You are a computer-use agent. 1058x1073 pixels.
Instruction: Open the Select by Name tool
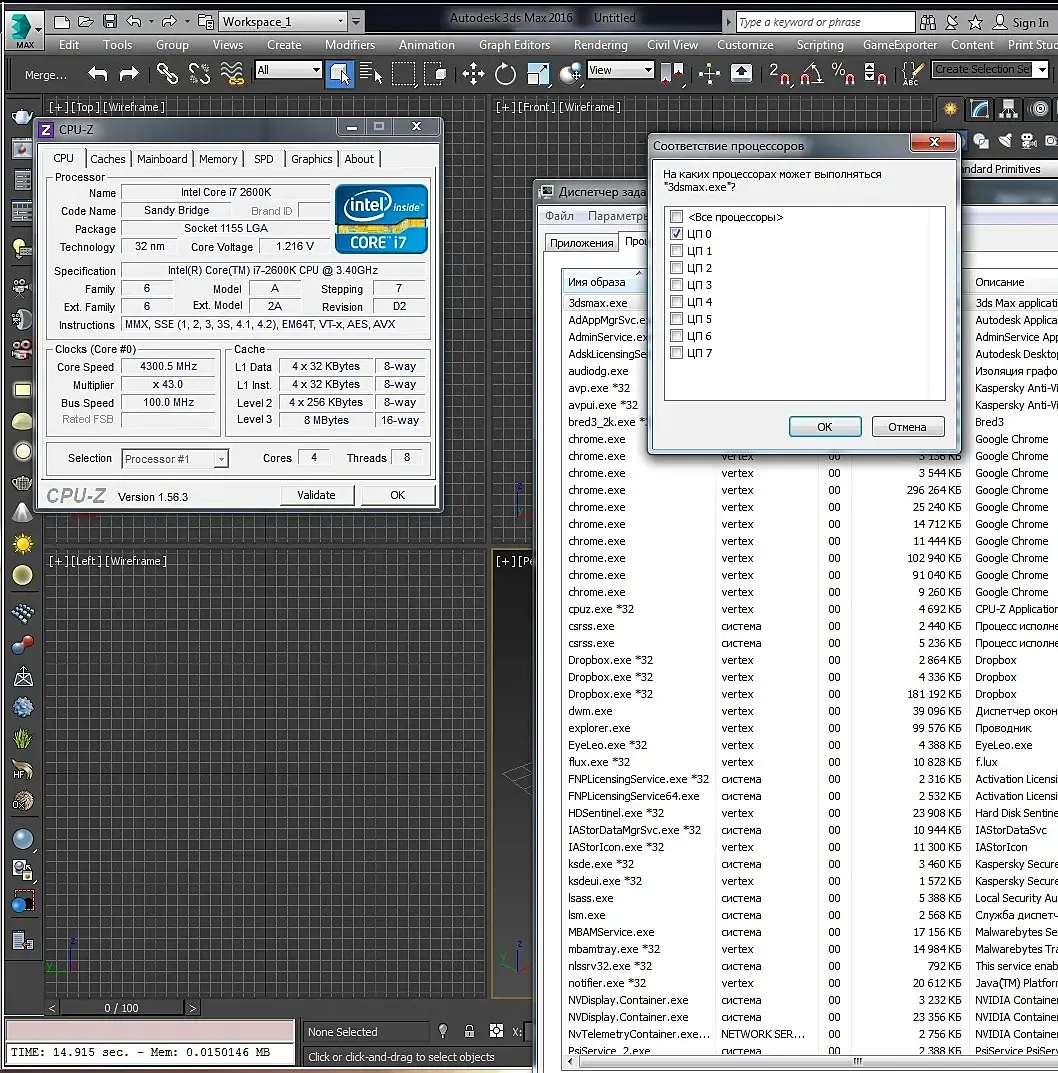[x=371, y=73]
